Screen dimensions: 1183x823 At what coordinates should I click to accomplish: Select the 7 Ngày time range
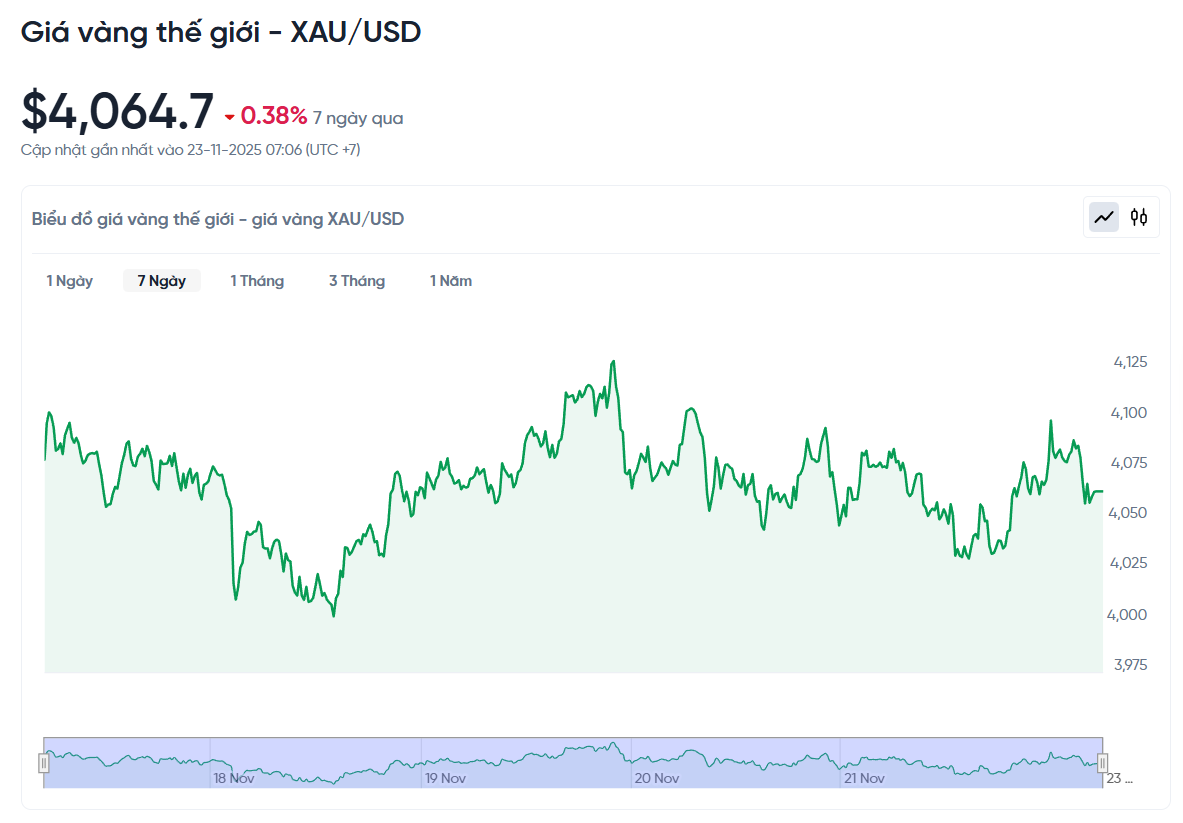162,281
